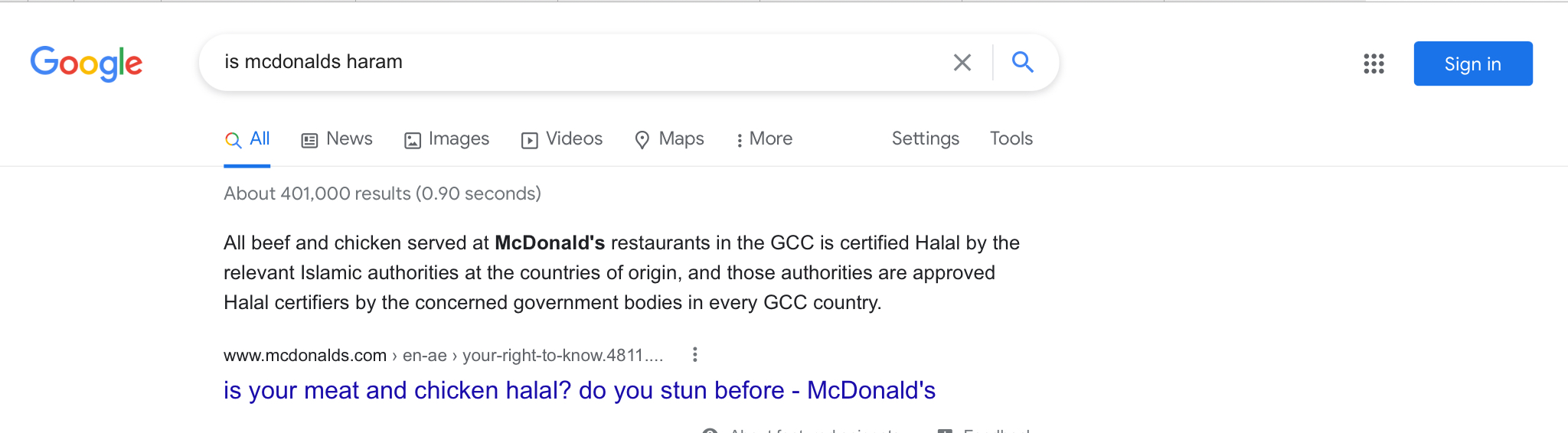Open the Google apps grid
1568x433 pixels.
(1374, 63)
